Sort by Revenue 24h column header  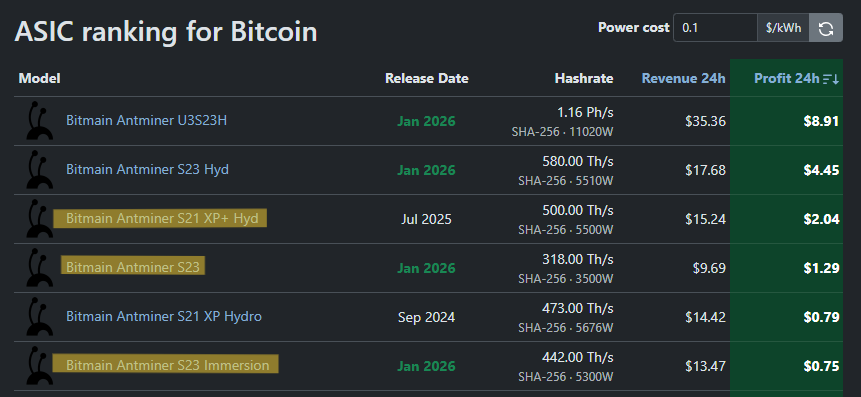[684, 79]
